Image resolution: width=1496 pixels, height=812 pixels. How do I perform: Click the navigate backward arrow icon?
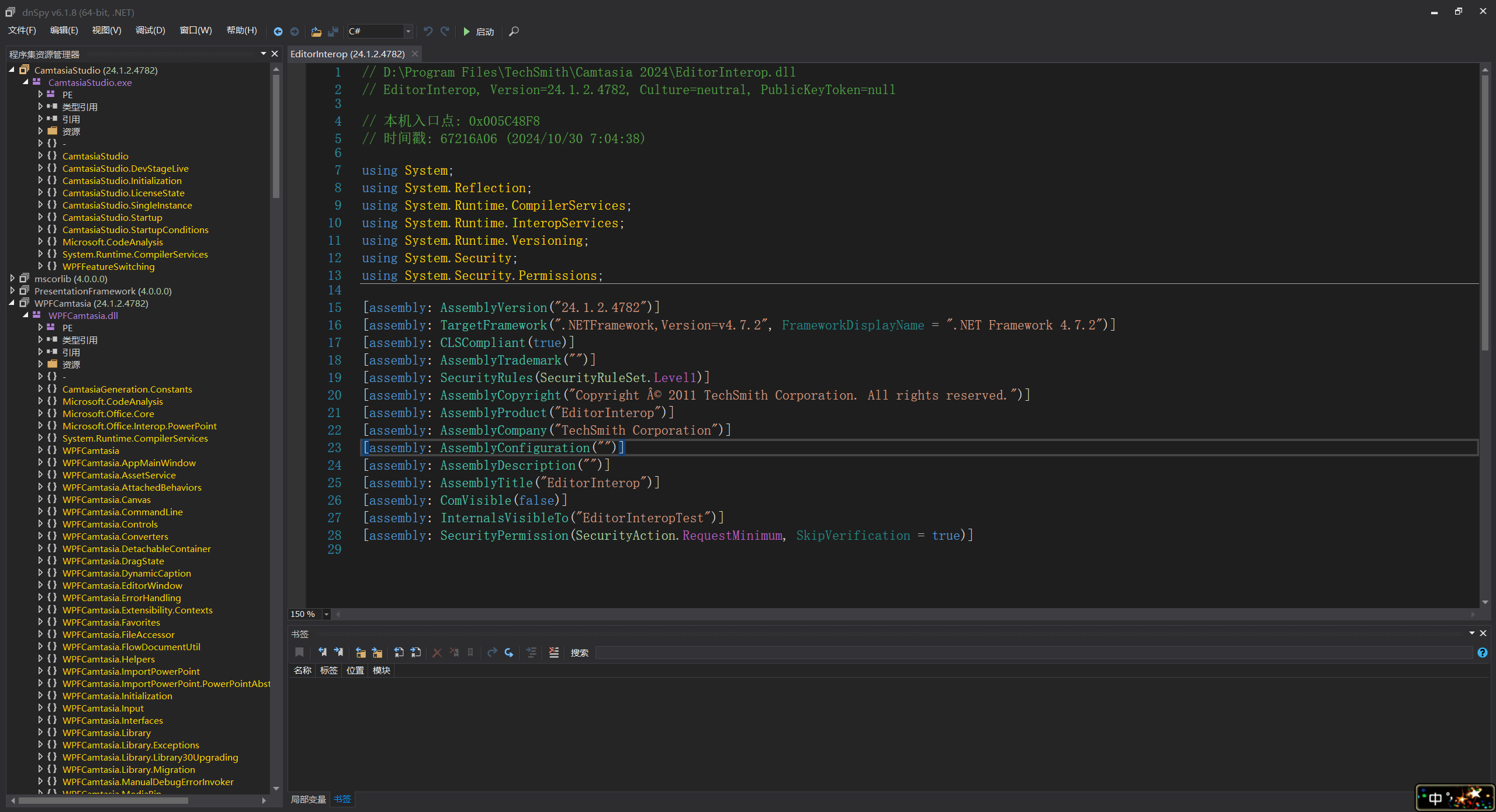pyautogui.click(x=278, y=32)
